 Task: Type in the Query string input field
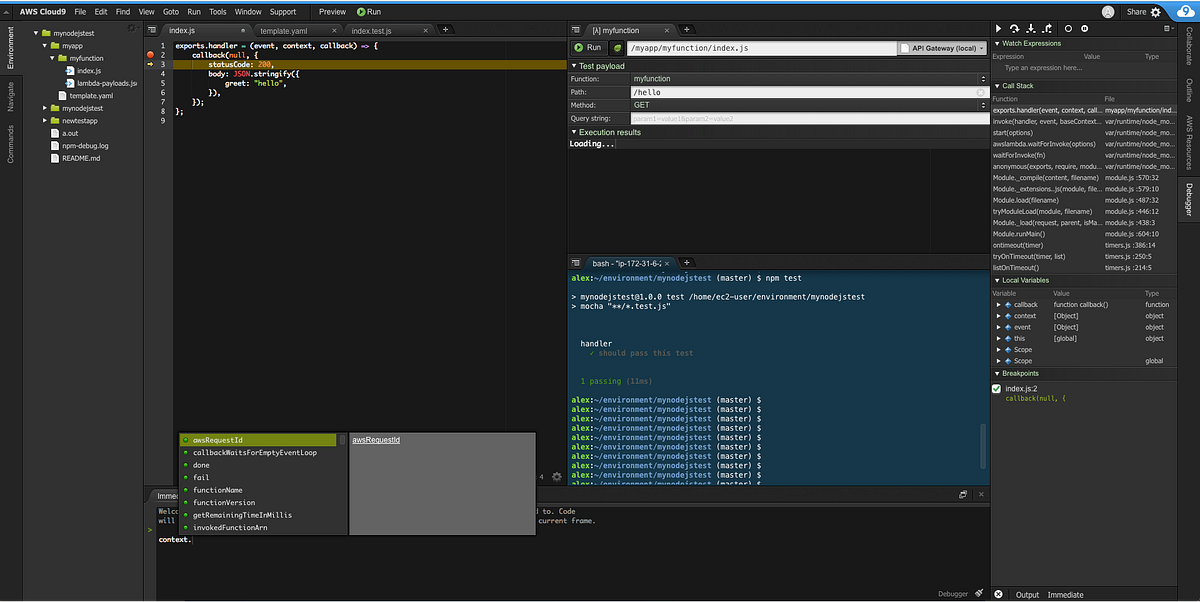780,118
